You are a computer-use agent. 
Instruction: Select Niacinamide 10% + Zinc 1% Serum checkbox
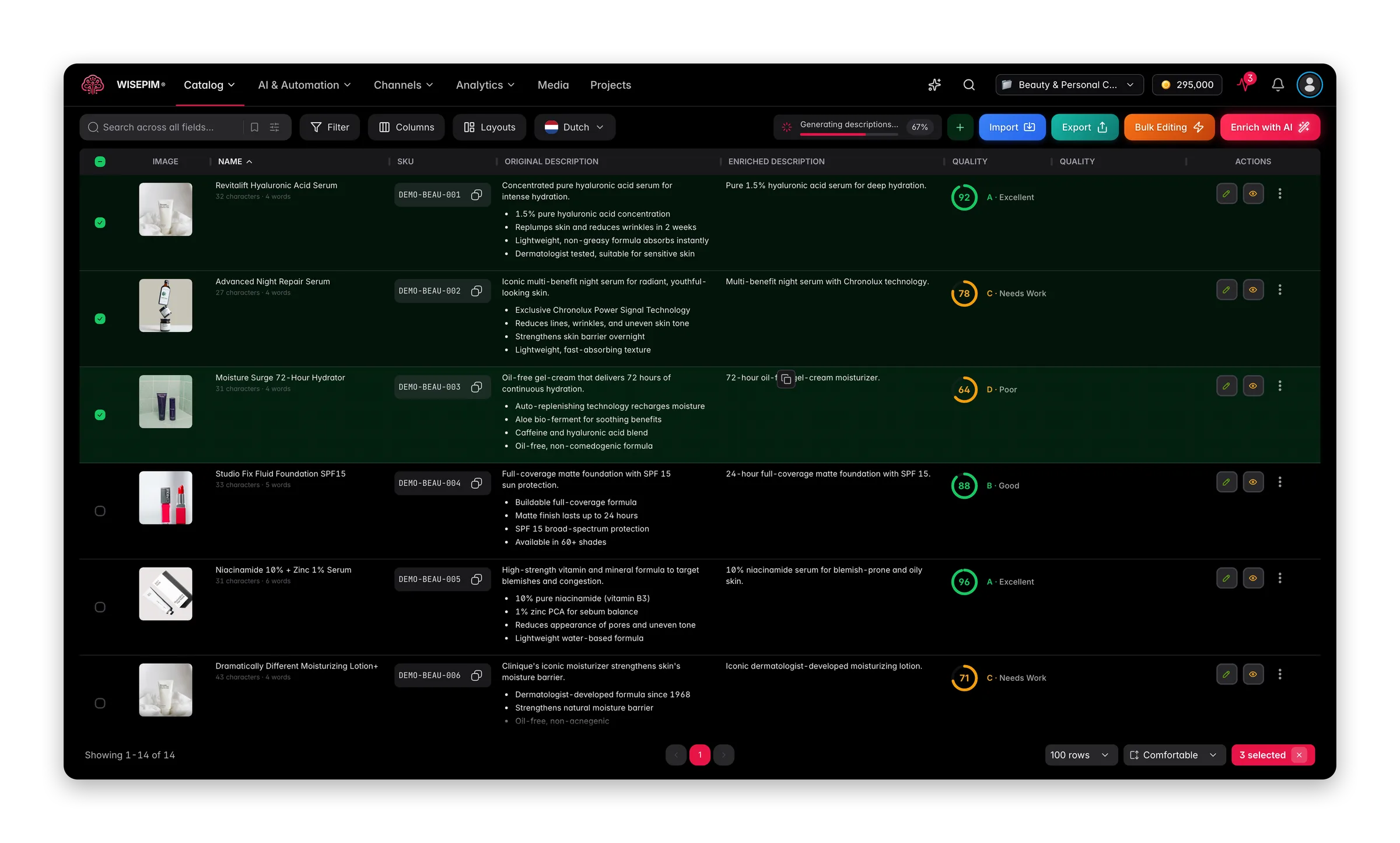click(100, 607)
